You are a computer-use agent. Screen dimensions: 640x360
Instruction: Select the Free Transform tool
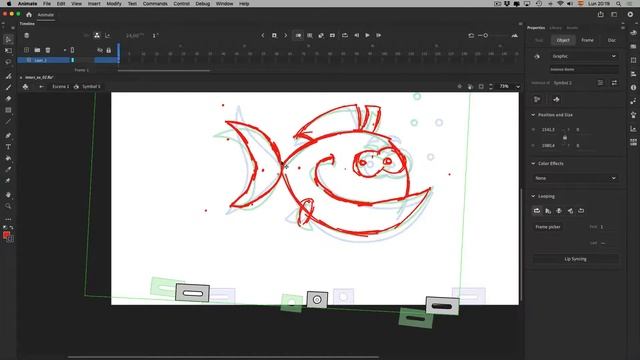[x=8, y=51]
